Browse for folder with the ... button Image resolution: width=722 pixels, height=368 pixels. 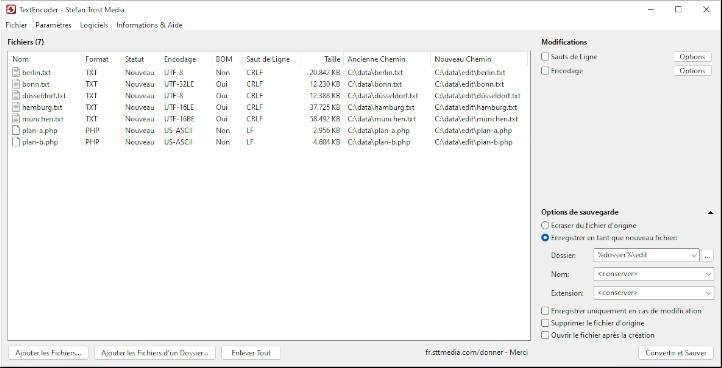tap(708, 255)
